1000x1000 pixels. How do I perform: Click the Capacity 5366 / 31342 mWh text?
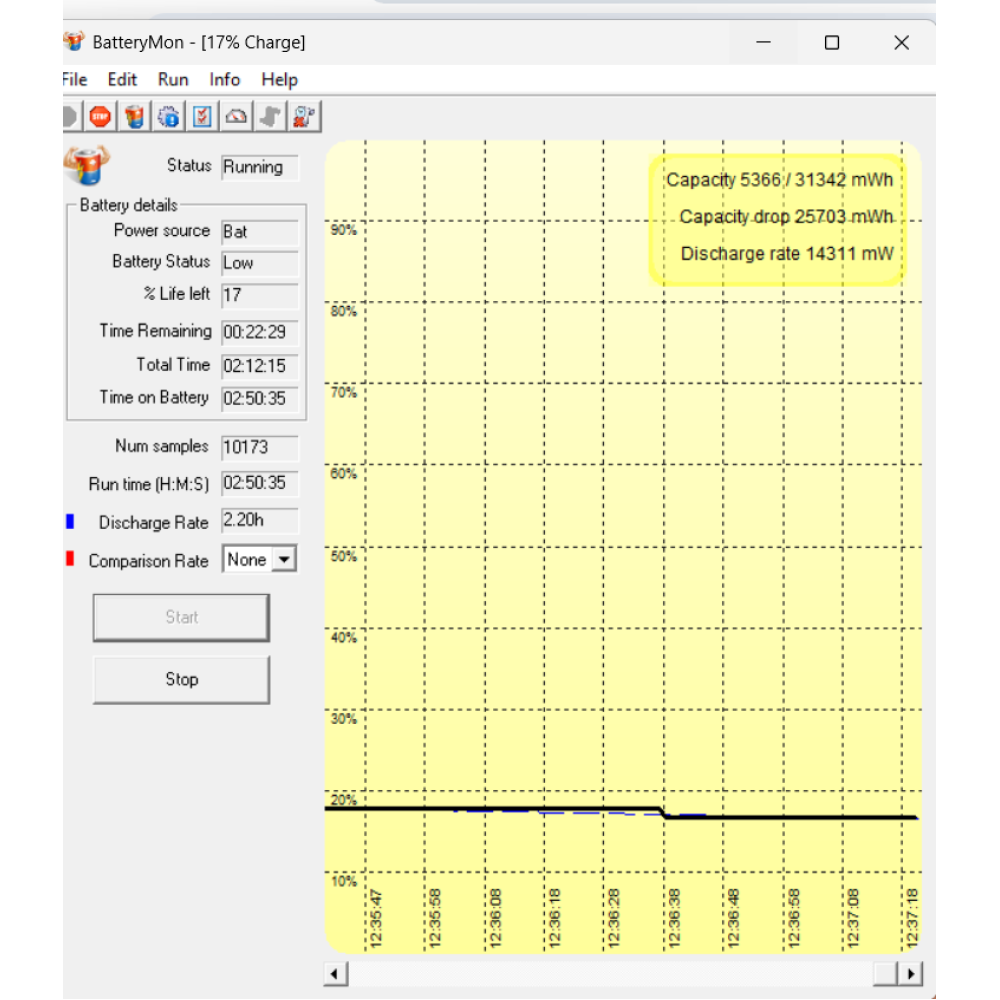pyautogui.click(x=779, y=180)
